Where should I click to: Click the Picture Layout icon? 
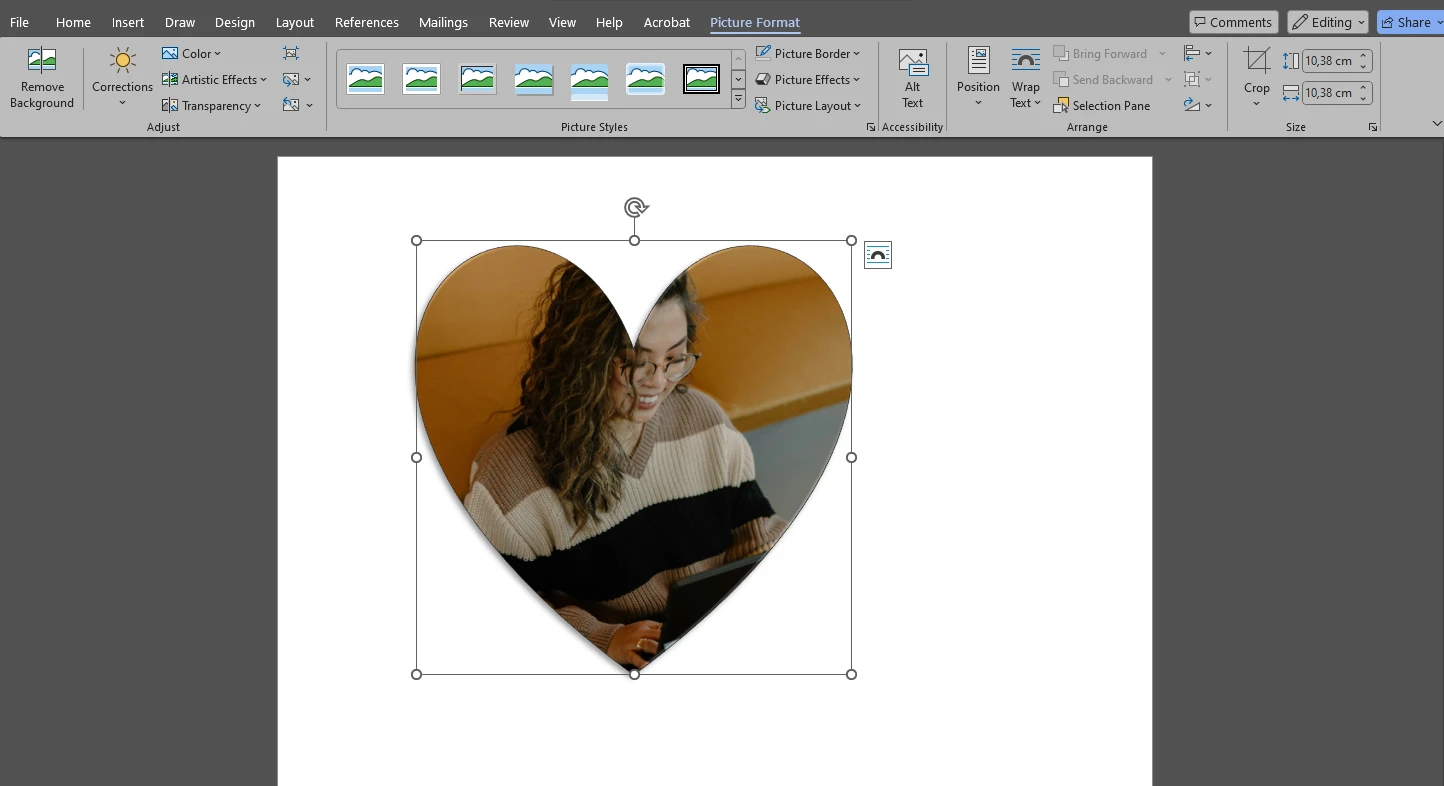[764, 105]
